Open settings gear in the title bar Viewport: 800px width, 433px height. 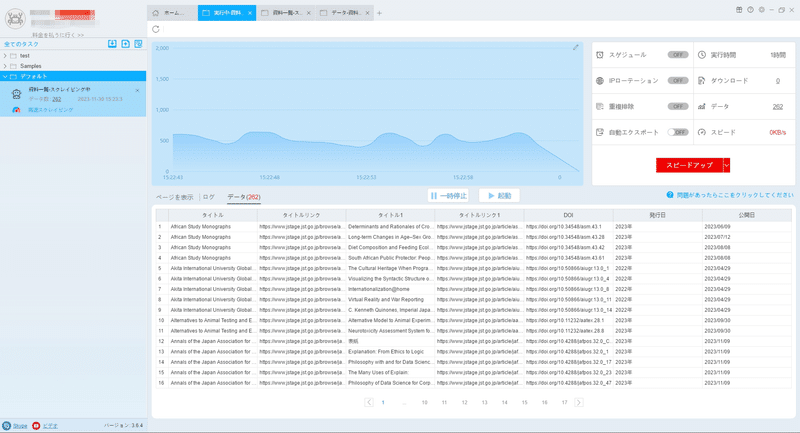[761, 10]
